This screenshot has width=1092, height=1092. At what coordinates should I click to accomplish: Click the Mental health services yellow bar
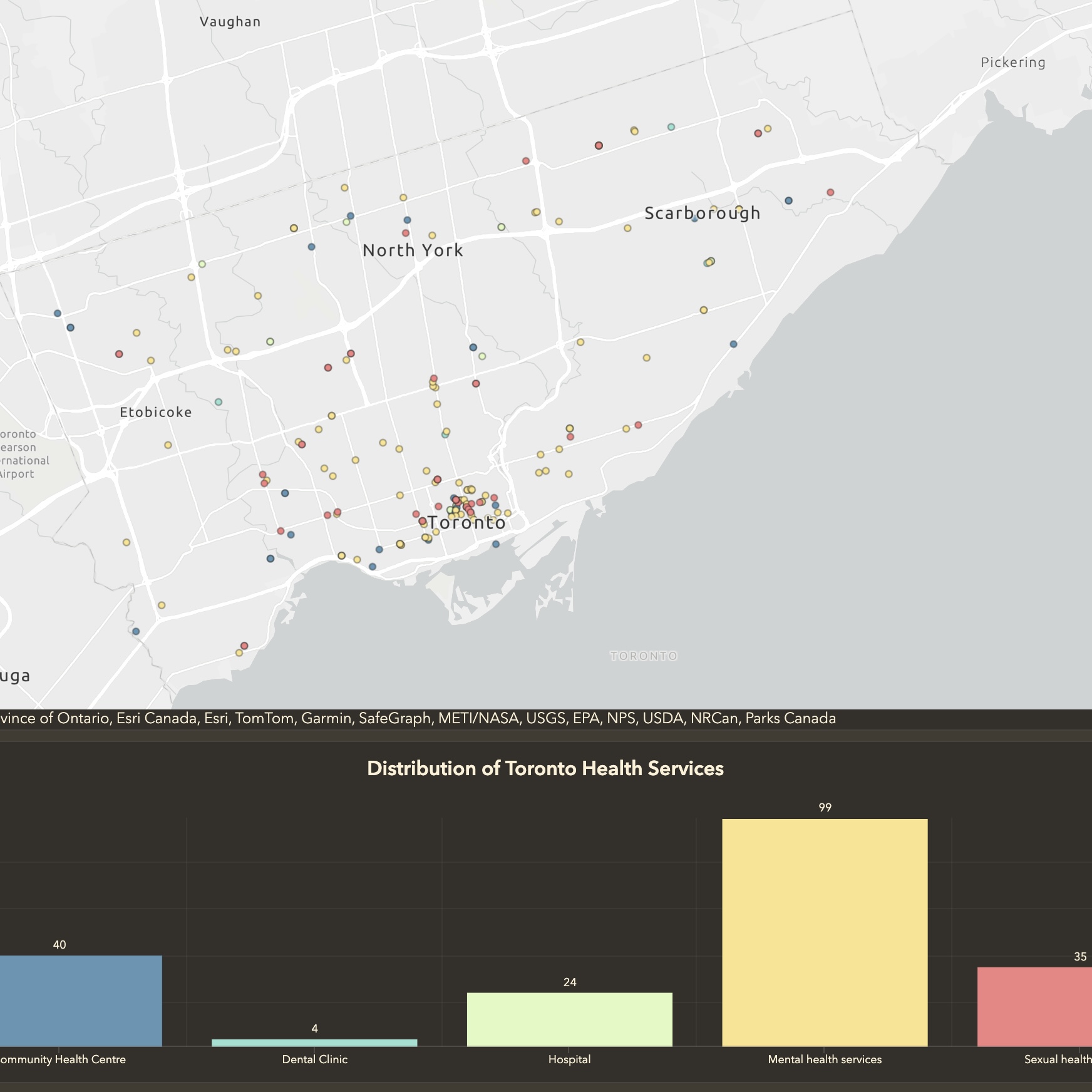coord(825,932)
